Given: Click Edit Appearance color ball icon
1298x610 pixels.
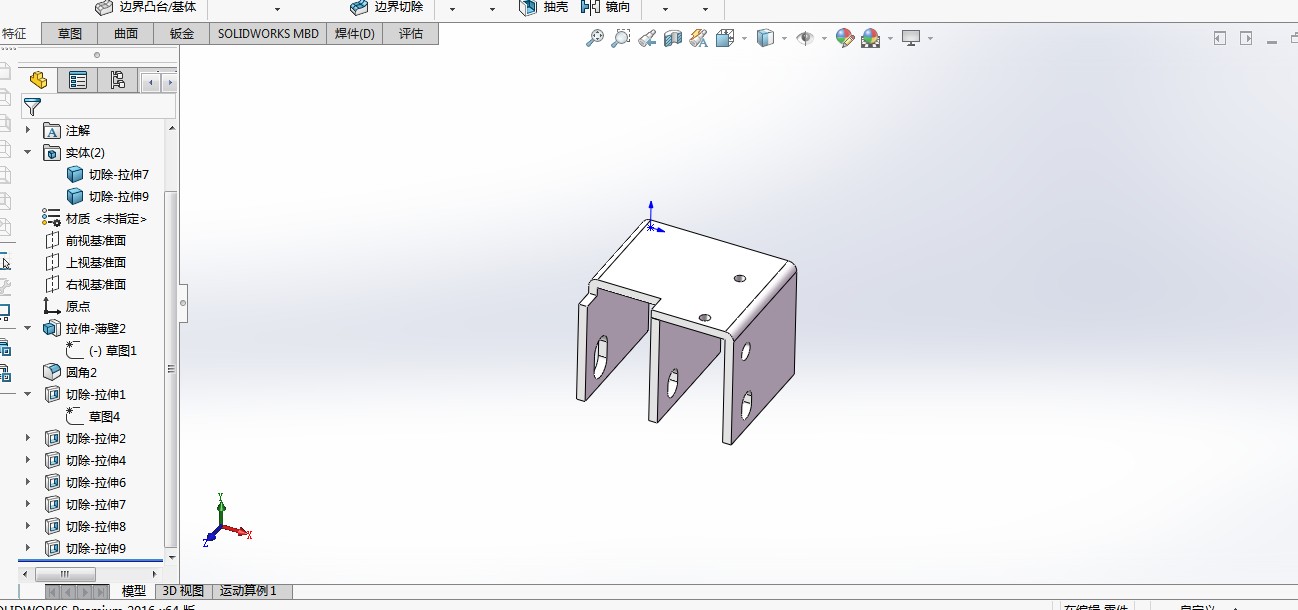Looking at the screenshot, I should pyautogui.click(x=845, y=38).
